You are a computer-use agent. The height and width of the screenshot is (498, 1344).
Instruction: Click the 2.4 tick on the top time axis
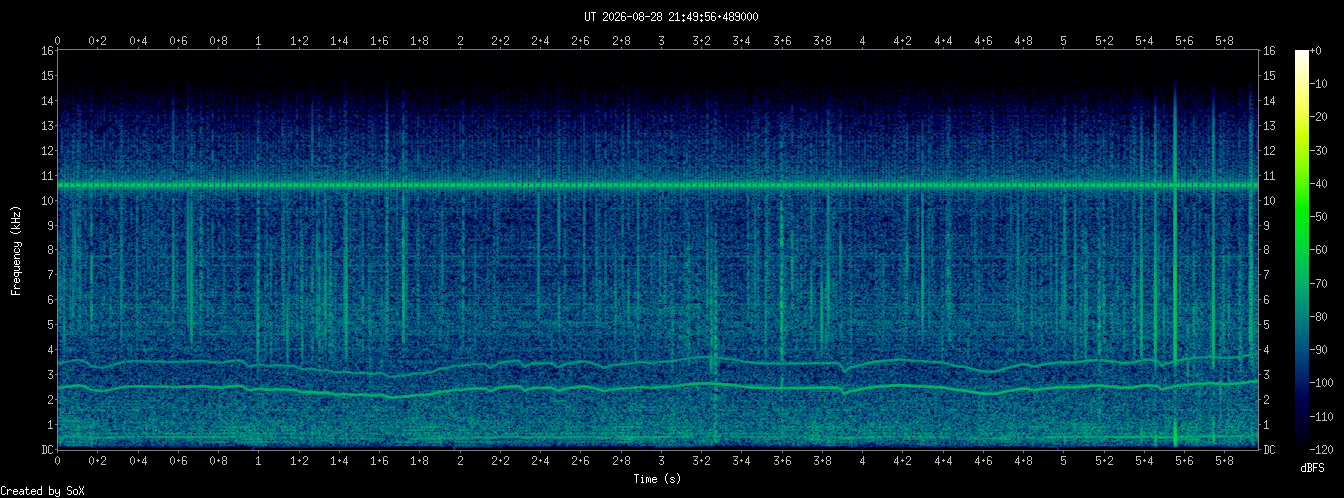(540, 41)
